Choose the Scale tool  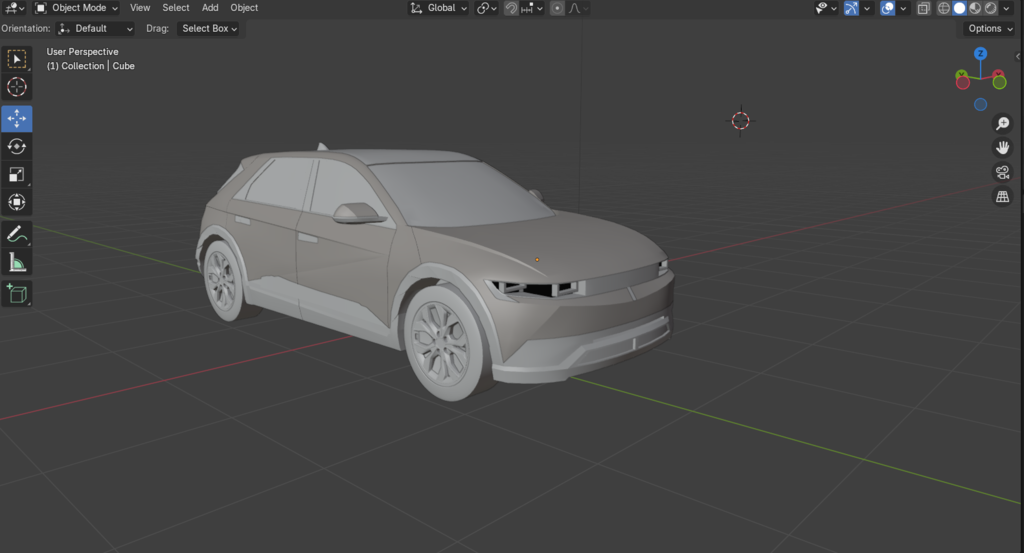click(17, 175)
